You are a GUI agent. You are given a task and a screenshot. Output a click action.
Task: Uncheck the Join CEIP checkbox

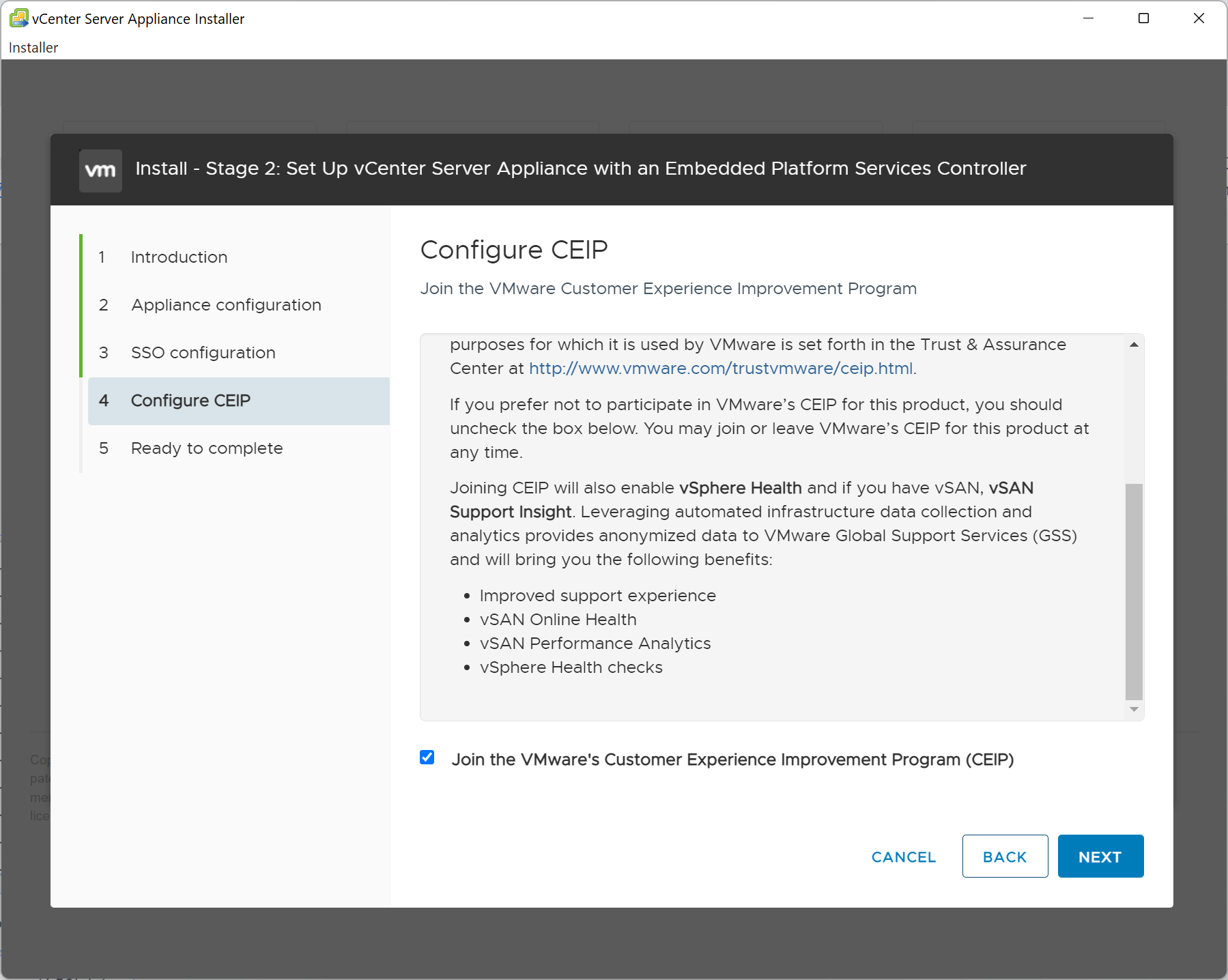(427, 758)
